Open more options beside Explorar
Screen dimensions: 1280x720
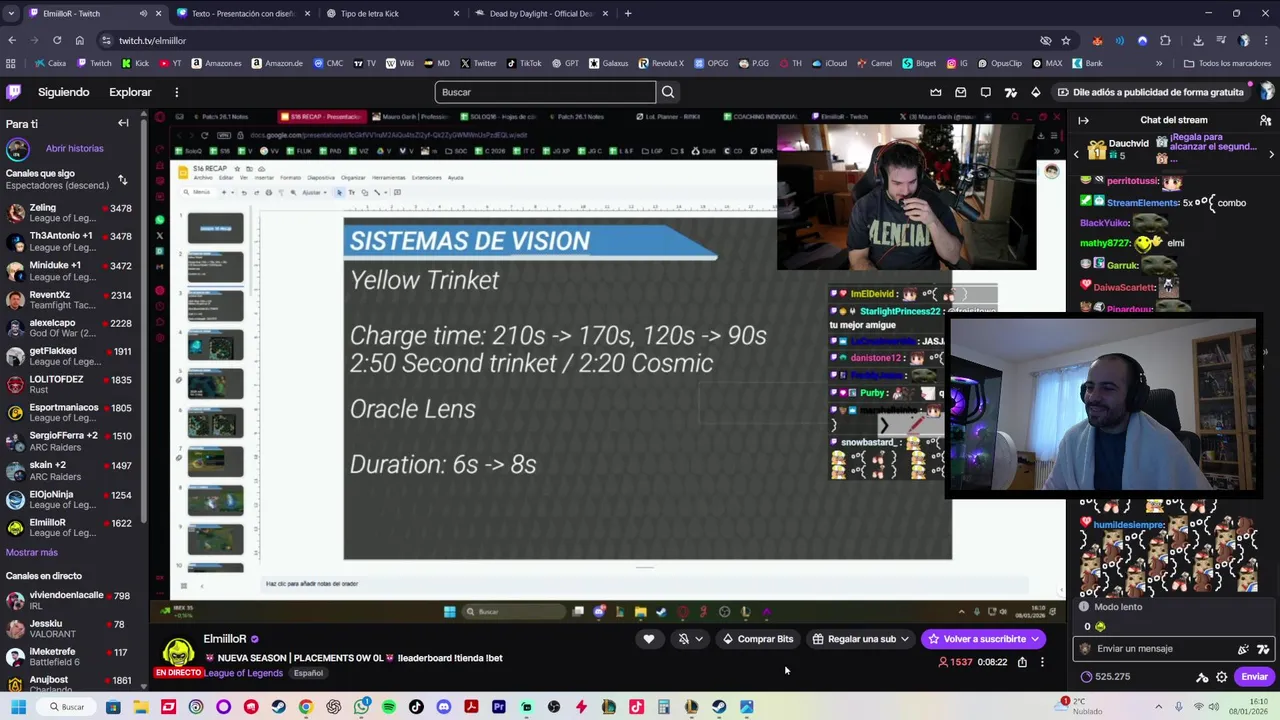coord(176,92)
